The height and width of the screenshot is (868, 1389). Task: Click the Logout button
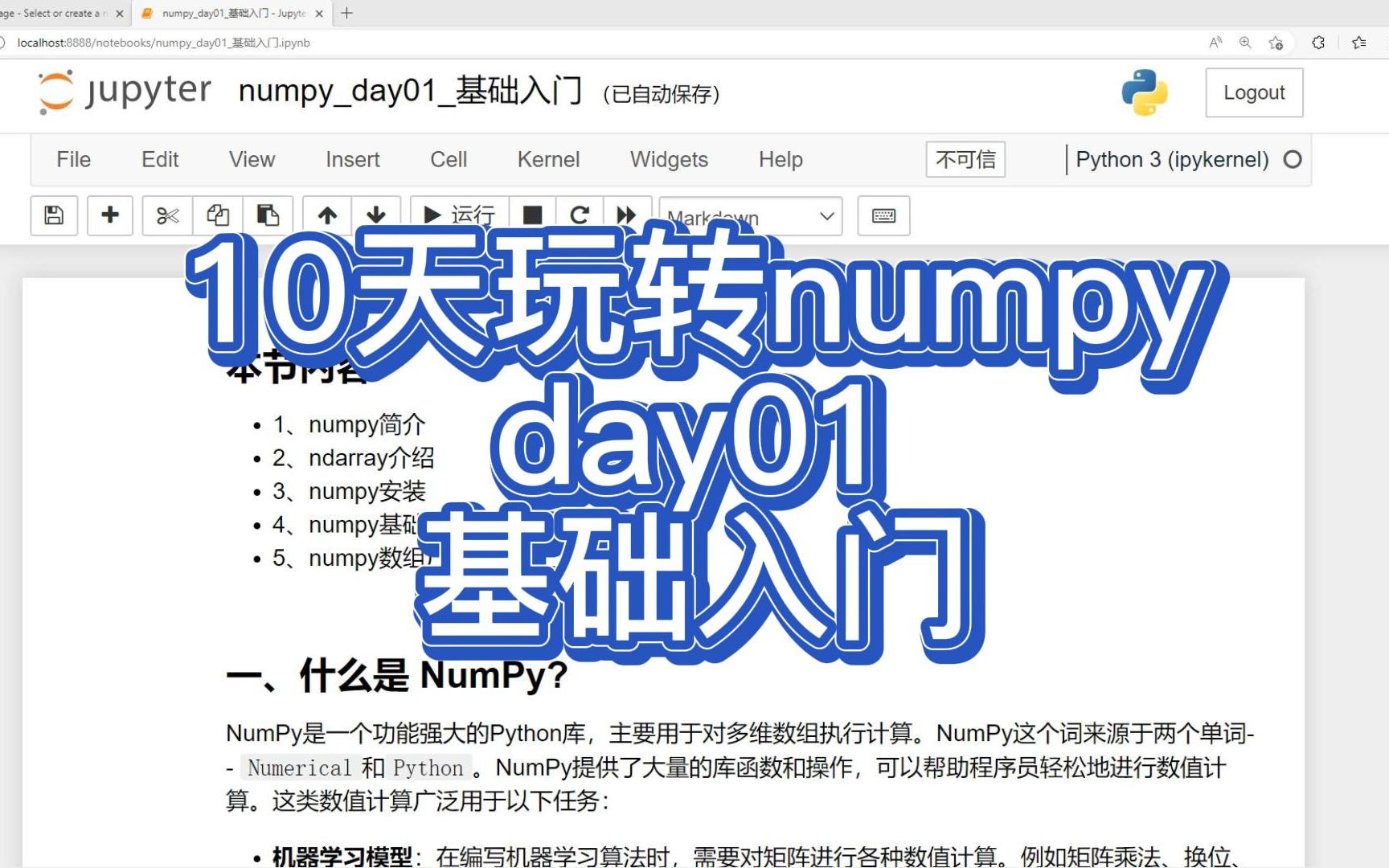point(1254,92)
